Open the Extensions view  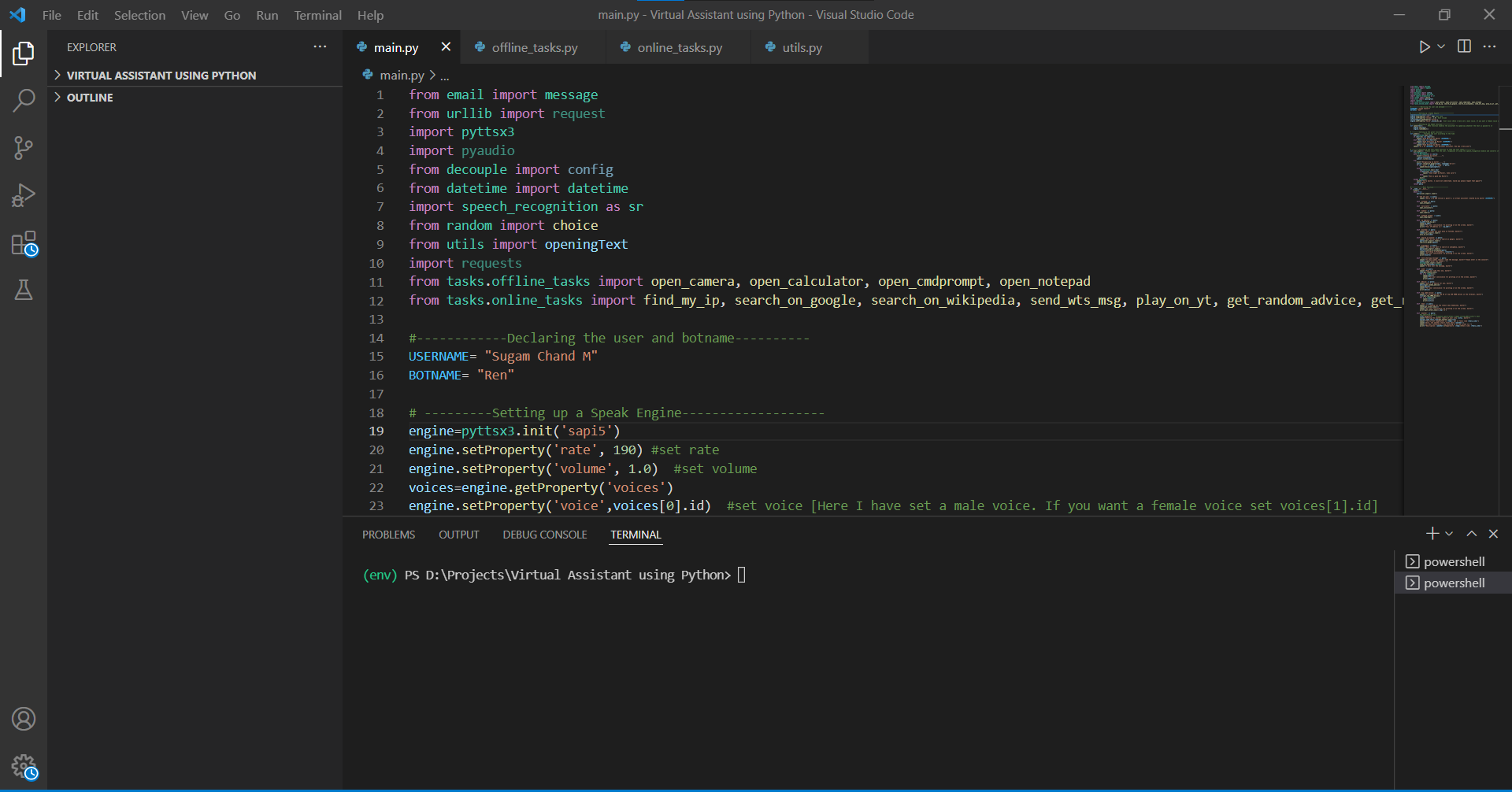pos(24,243)
